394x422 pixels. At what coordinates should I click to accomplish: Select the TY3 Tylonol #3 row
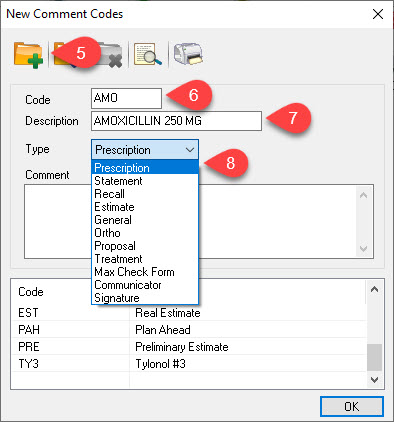point(189,364)
